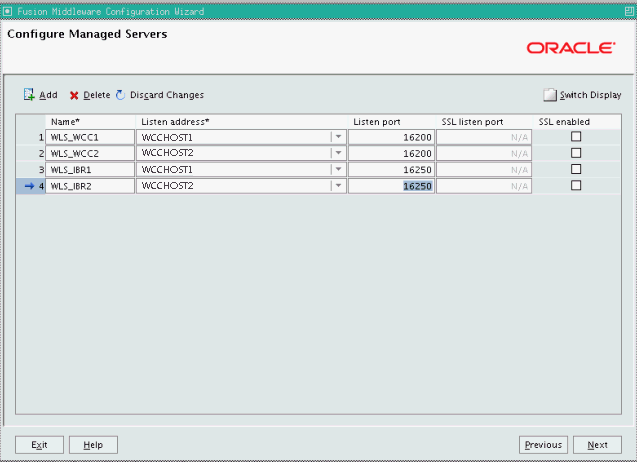
Task: Open listen address dropdown for WLS_WCC1
Action: [x=338, y=137]
